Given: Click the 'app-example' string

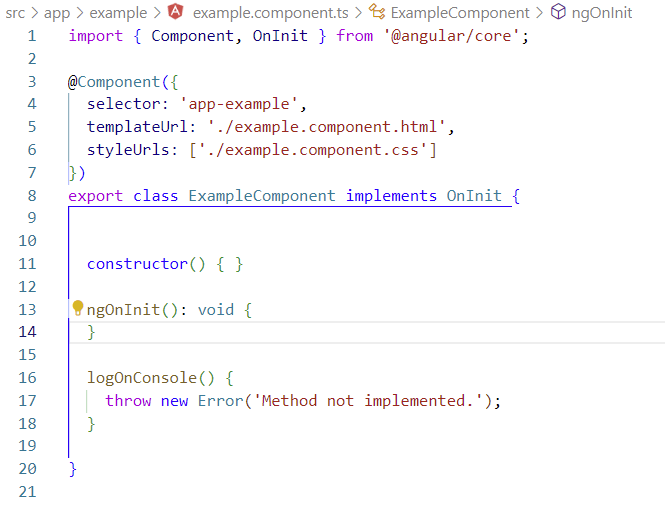Looking at the screenshot, I should click(x=239, y=104).
